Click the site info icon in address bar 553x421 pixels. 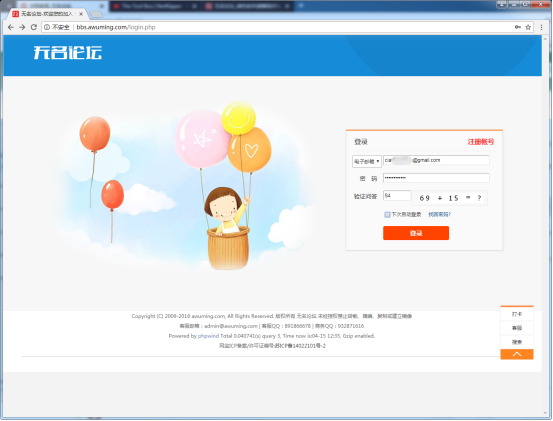tap(47, 27)
